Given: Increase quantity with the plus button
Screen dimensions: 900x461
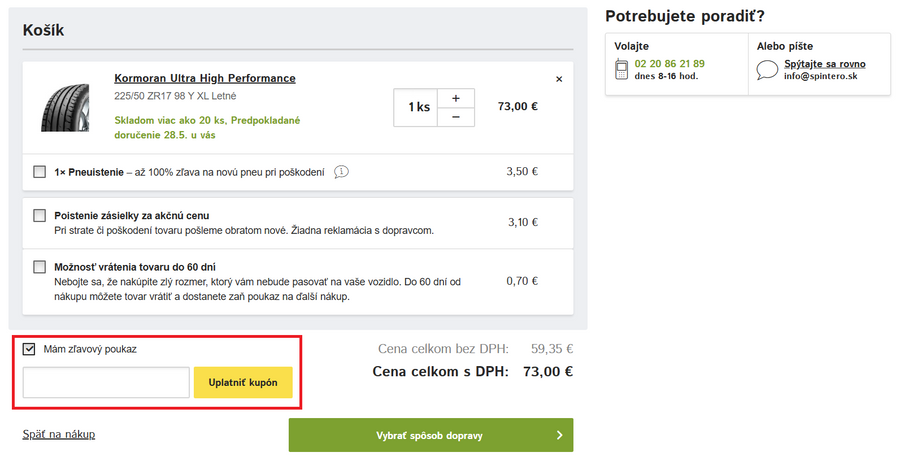Looking at the screenshot, I should point(456,98).
